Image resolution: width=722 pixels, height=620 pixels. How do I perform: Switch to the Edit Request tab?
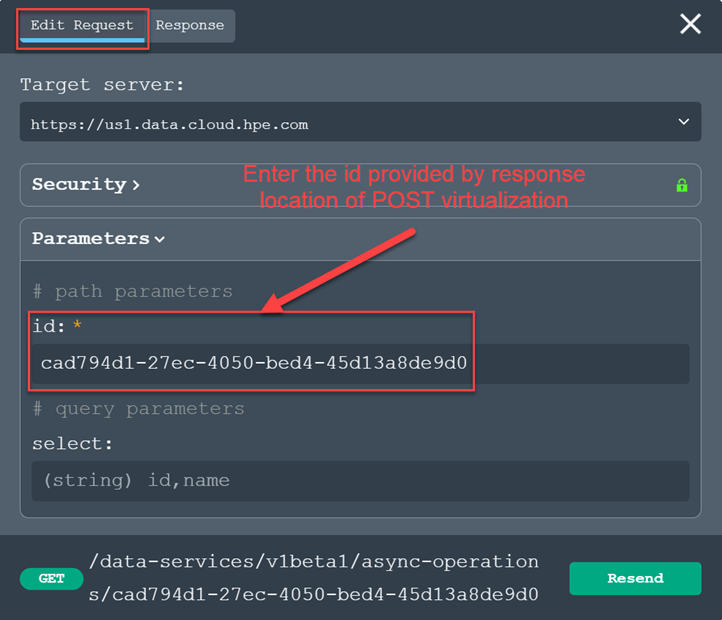[x=82, y=26]
